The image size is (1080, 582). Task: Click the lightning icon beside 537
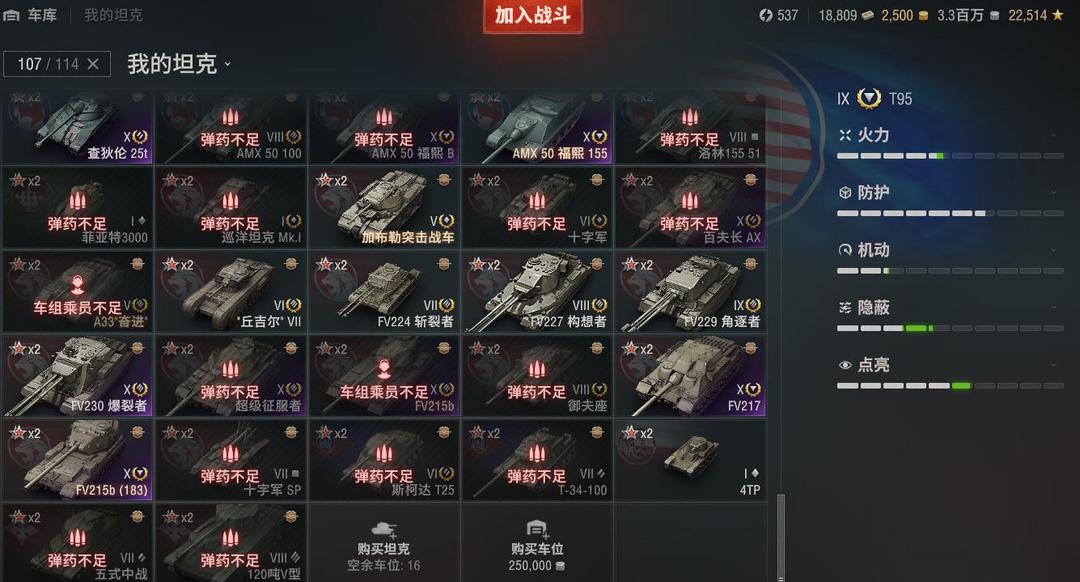(x=766, y=15)
